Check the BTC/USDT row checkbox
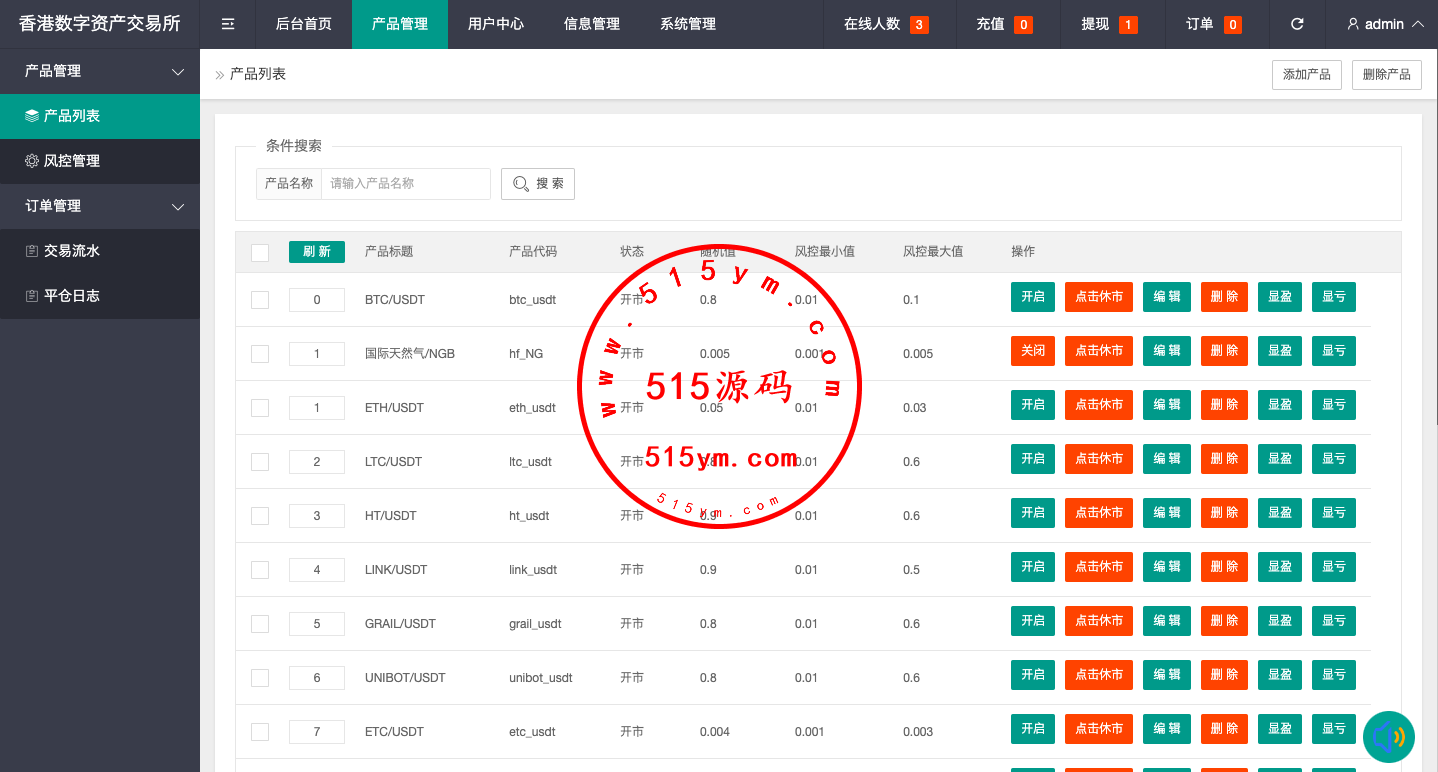The height and width of the screenshot is (772, 1438). (260, 300)
